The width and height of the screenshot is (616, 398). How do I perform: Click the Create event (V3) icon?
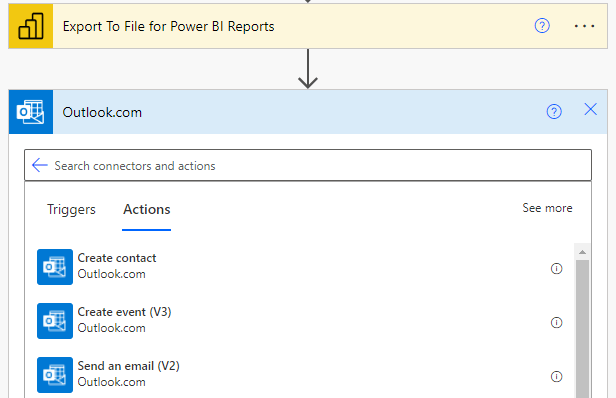tap(55, 321)
